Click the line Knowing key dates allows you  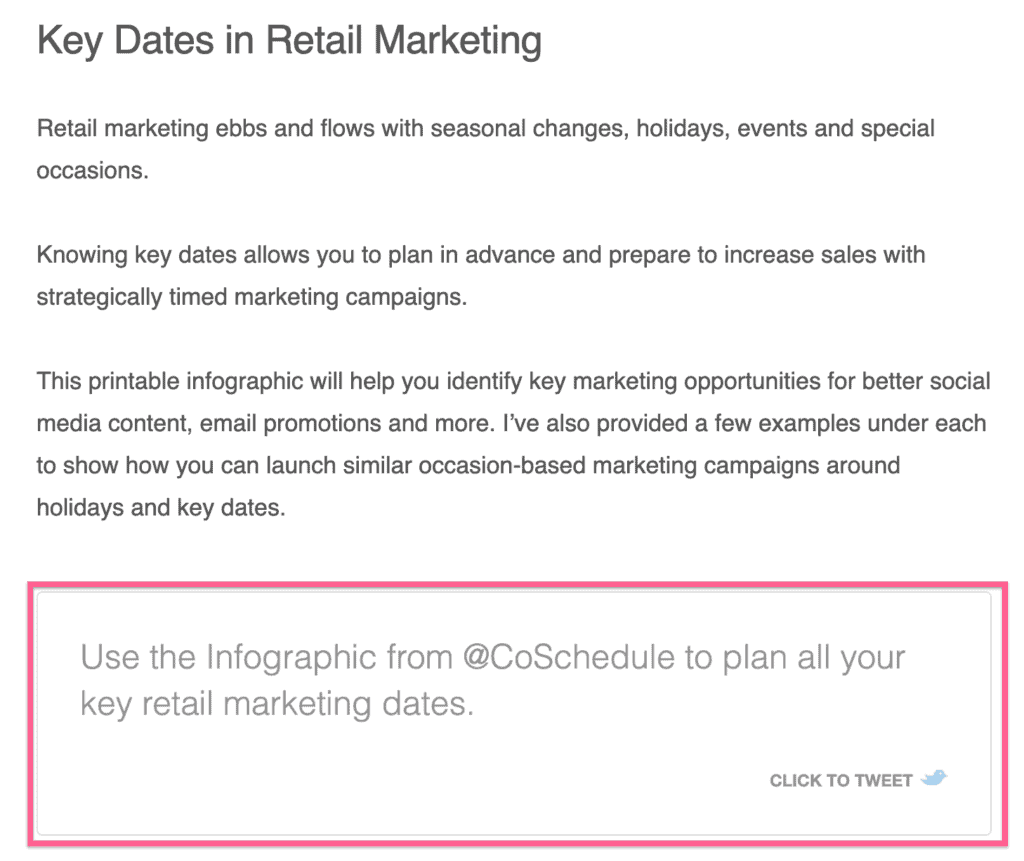(481, 255)
